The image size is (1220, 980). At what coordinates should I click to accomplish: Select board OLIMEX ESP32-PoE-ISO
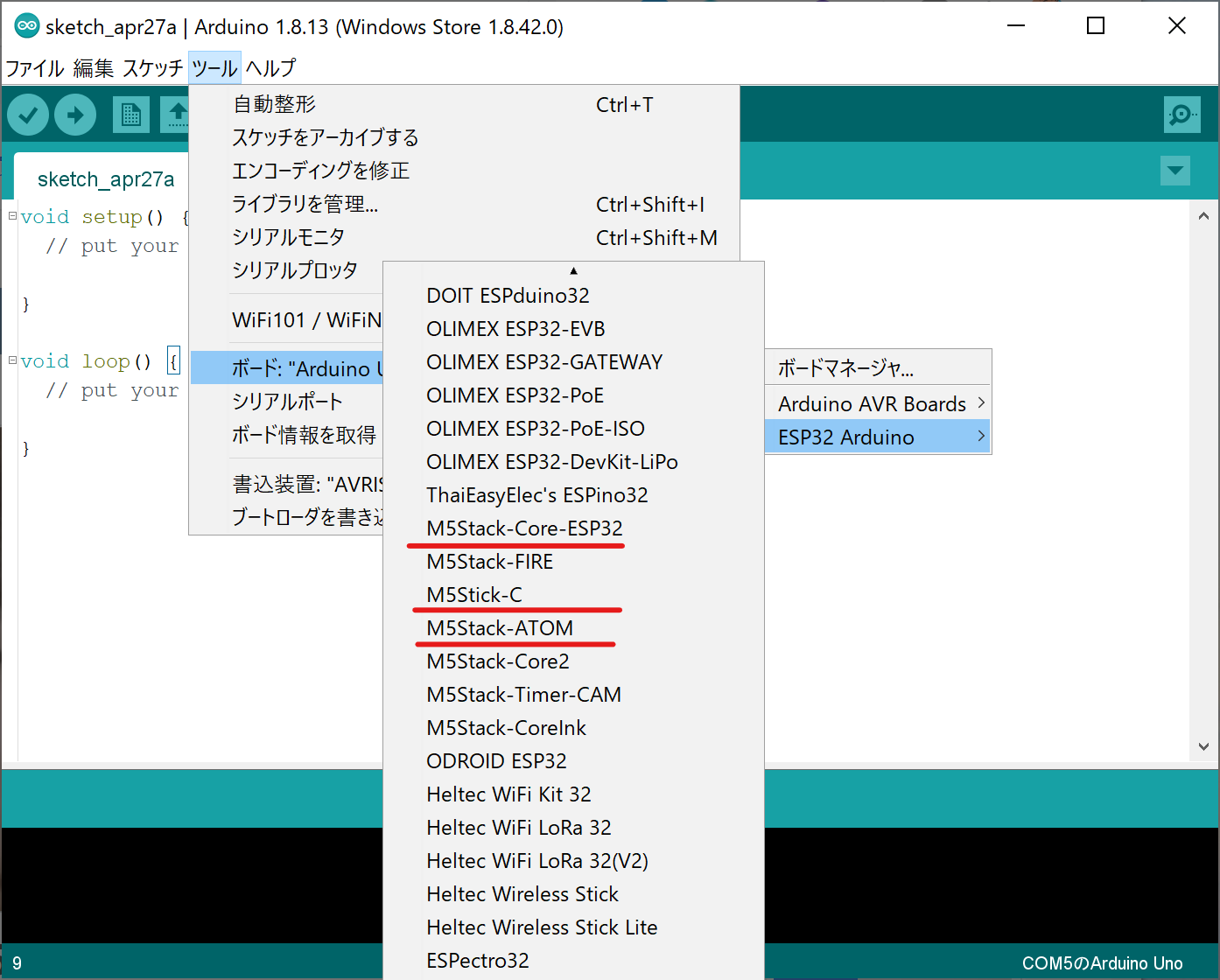click(573, 429)
